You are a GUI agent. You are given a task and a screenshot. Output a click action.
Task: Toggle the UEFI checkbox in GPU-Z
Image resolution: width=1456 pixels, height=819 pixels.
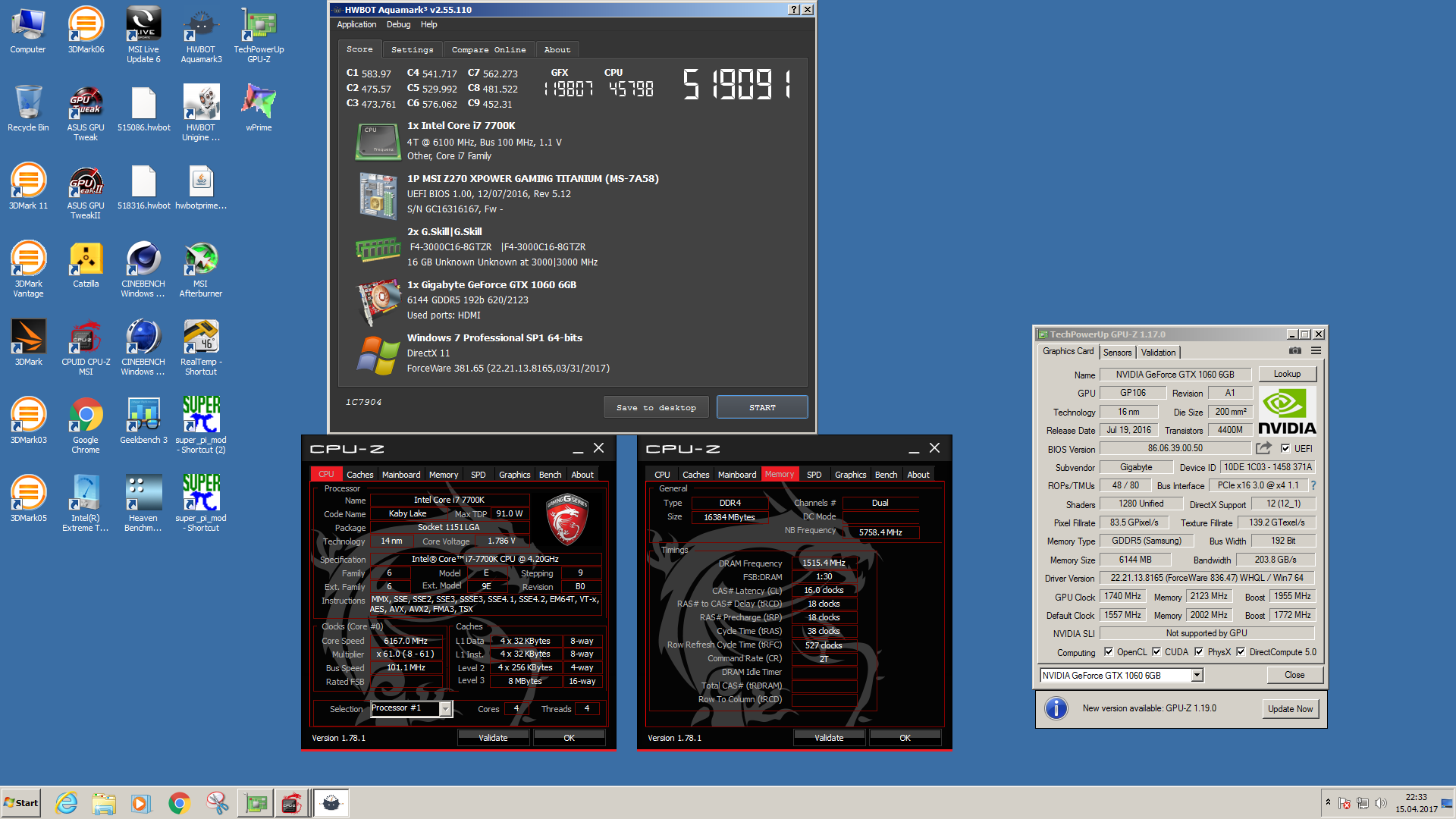[x=1285, y=448]
